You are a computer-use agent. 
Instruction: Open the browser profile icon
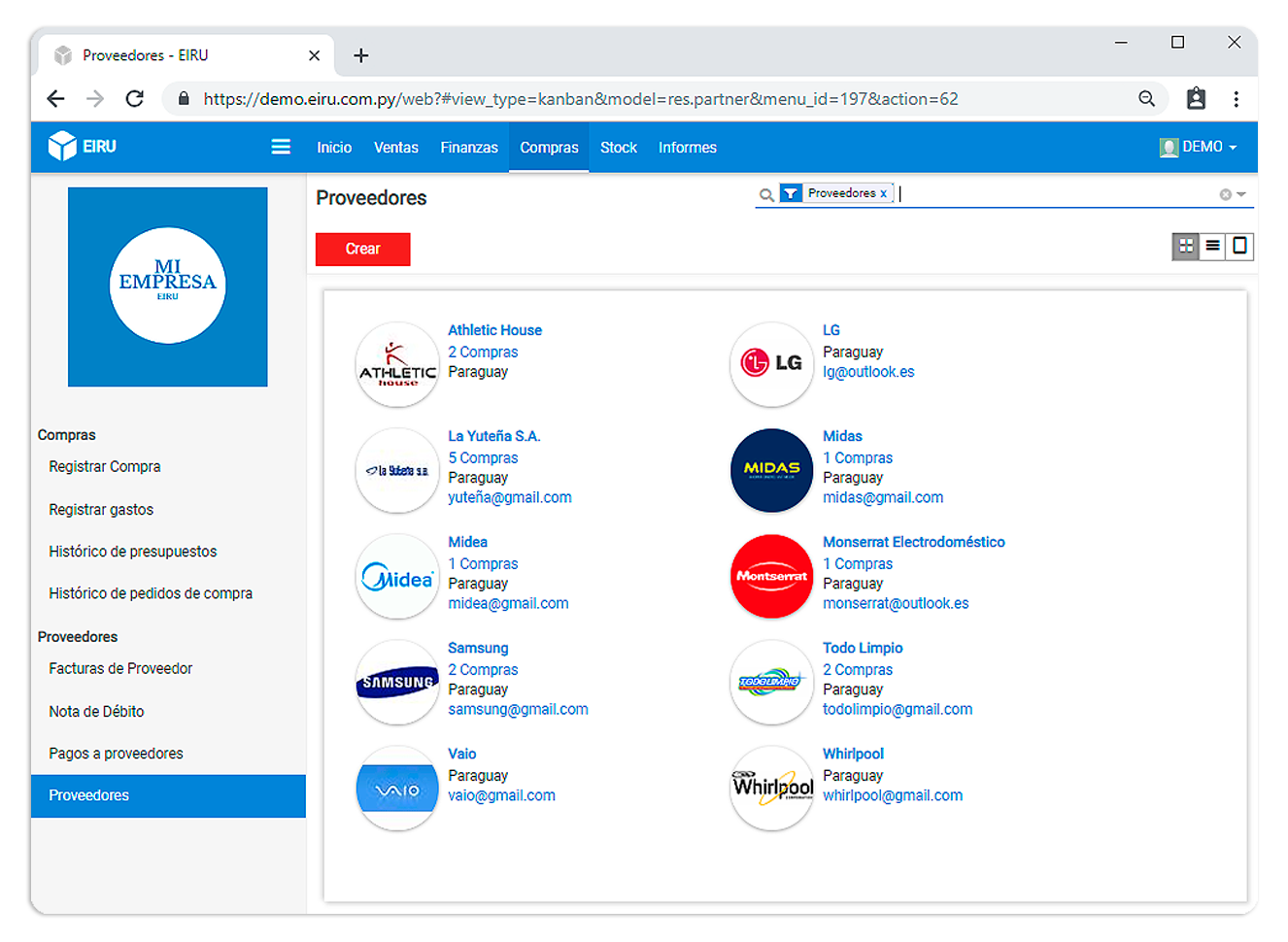(x=1196, y=98)
